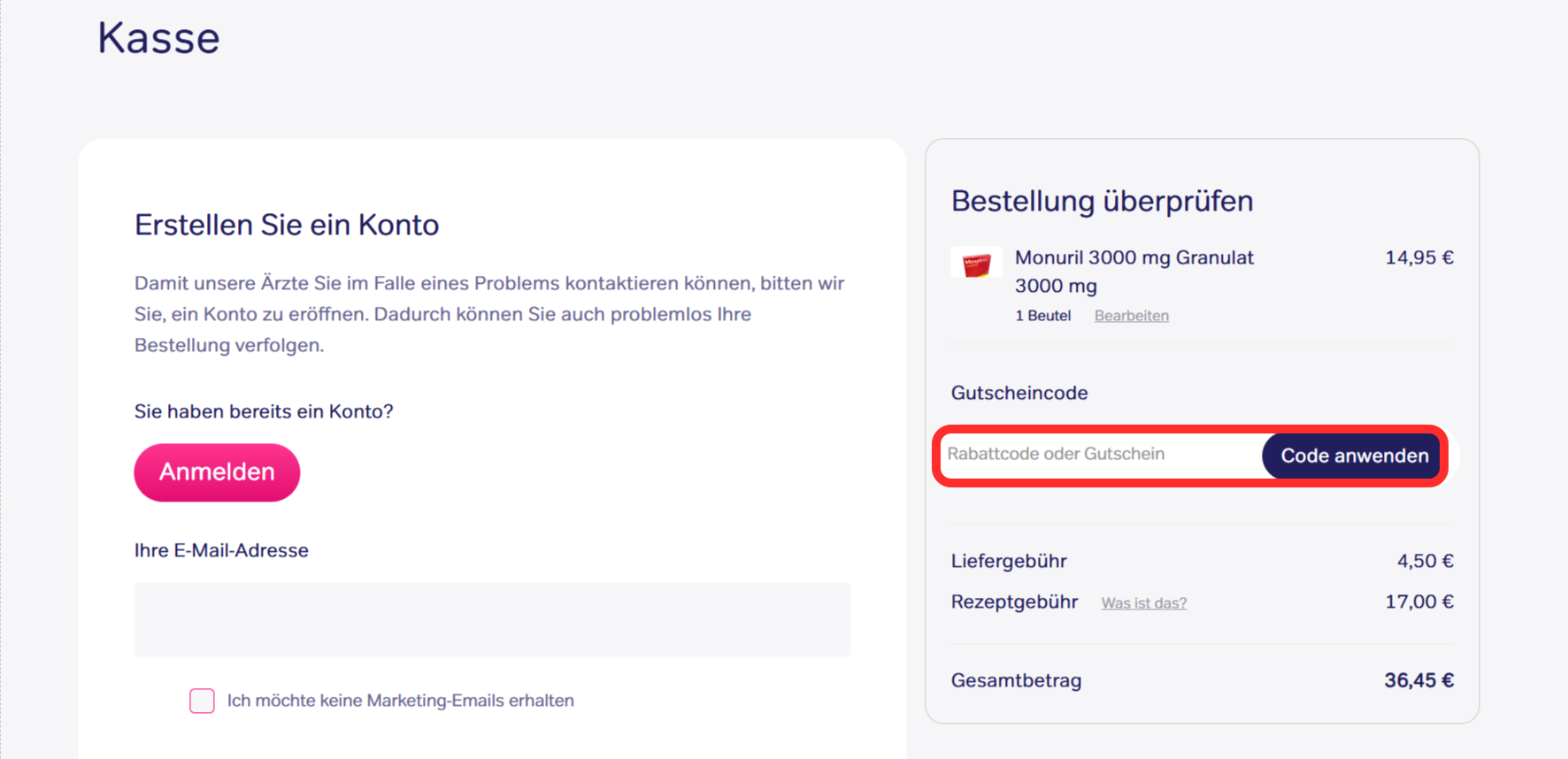Click the Gesamtbetrag 36,45 € value
Screen dimensions: 1568x759
pyautogui.click(x=1418, y=680)
